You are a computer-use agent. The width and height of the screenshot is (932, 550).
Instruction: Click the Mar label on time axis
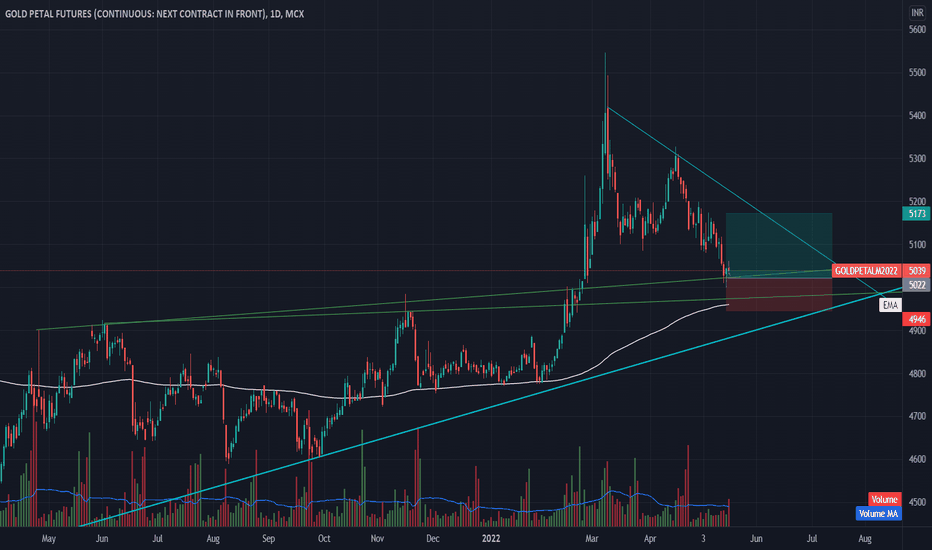[x=591, y=539]
